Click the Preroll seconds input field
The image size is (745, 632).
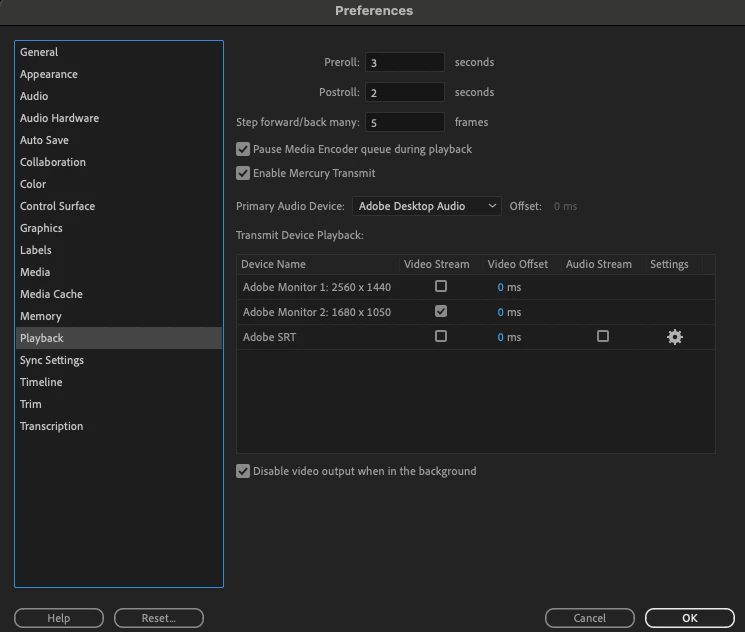pos(405,62)
